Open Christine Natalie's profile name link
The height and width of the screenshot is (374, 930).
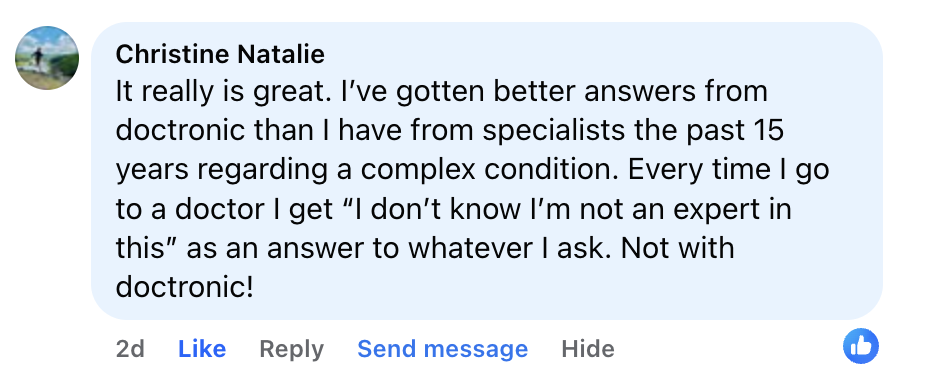coord(220,55)
